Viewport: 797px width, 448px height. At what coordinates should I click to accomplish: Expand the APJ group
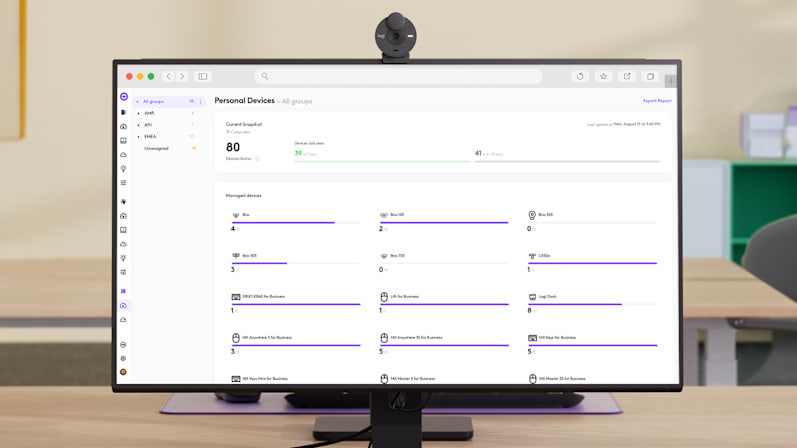click(139, 125)
